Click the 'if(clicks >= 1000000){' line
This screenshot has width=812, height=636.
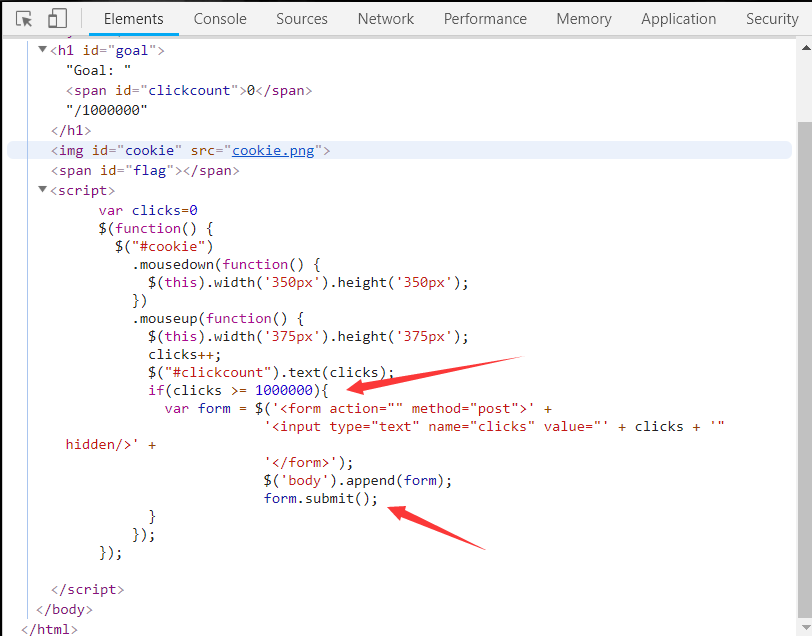coord(238,390)
